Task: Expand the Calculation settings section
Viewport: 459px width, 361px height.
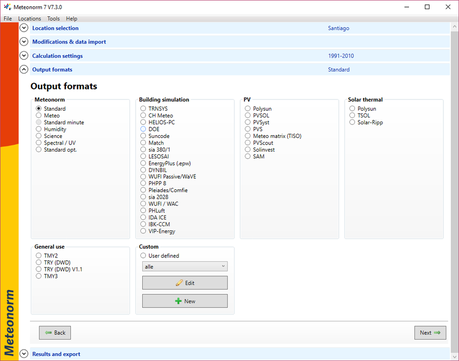Action: (24, 55)
